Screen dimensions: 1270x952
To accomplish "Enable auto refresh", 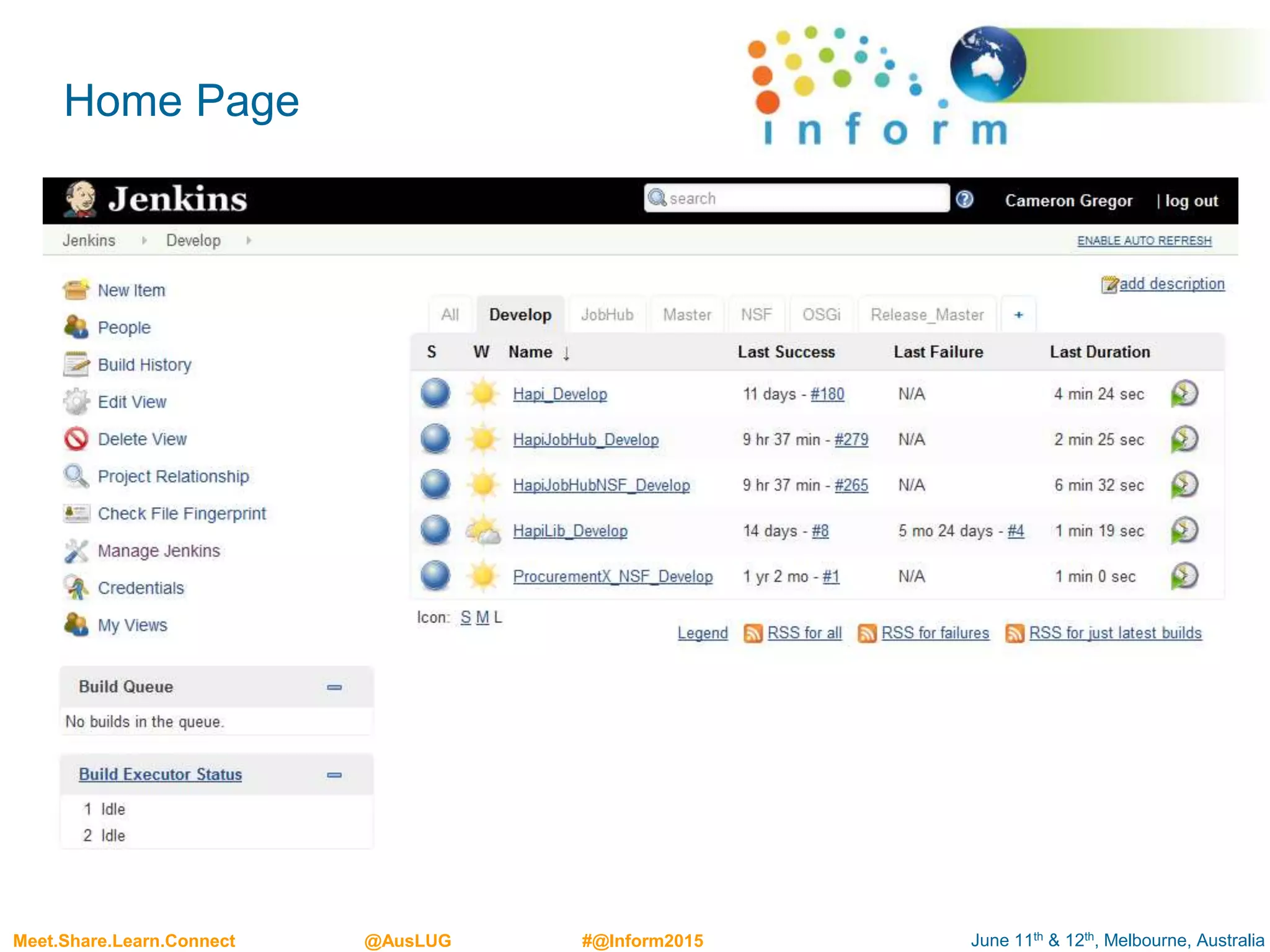I will point(1143,240).
